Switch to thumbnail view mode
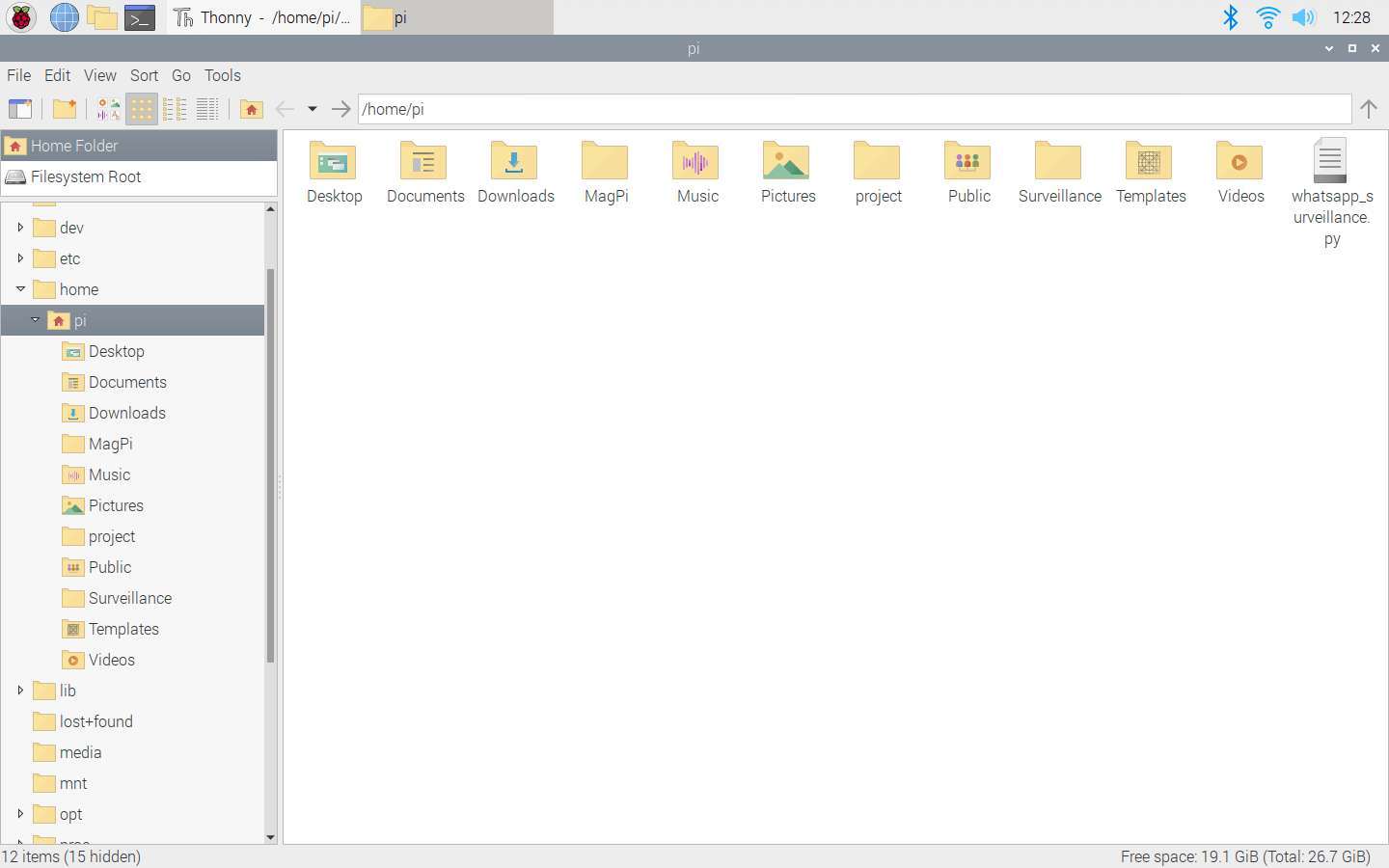 [x=109, y=109]
